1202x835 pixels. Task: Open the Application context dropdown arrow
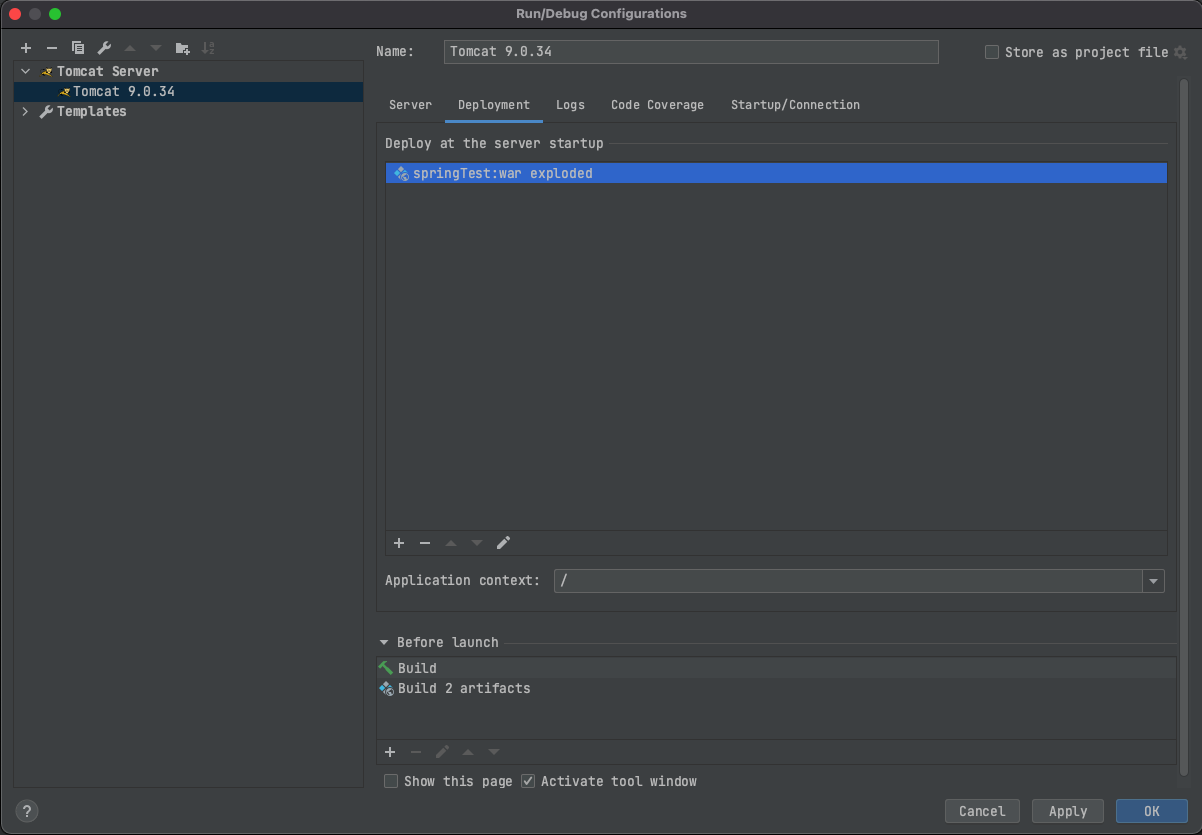pos(1154,581)
